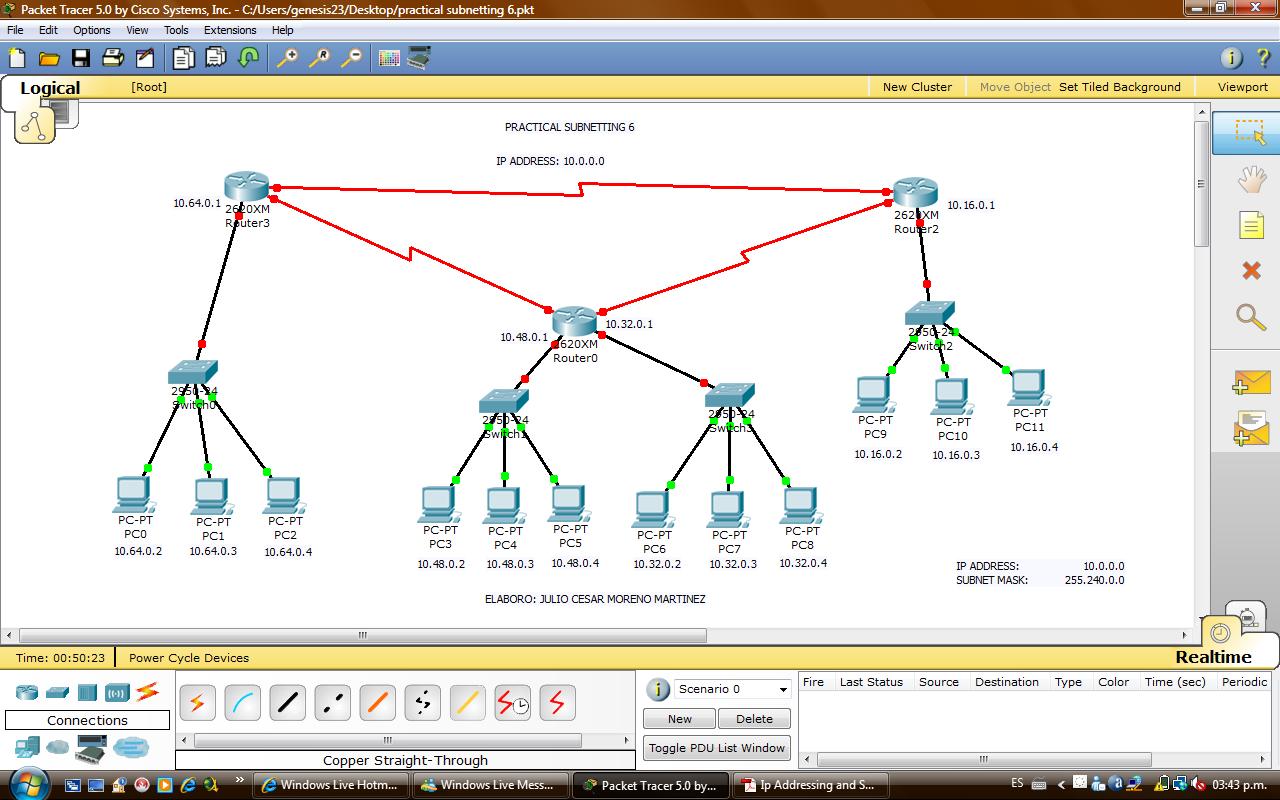Pick the Serial DCE connection type
Viewport: 1280px width, 800px height.
(512, 702)
